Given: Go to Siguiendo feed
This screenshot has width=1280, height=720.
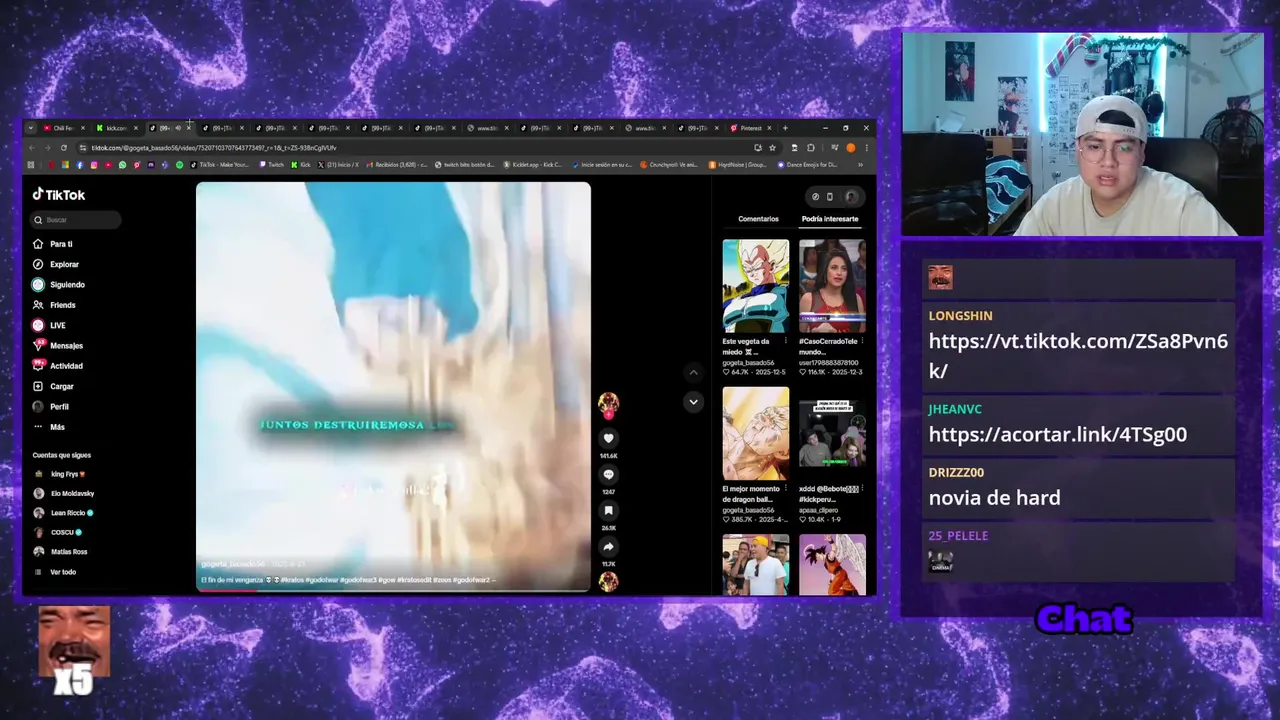Looking at the screenshot, I should coord(59,285).
